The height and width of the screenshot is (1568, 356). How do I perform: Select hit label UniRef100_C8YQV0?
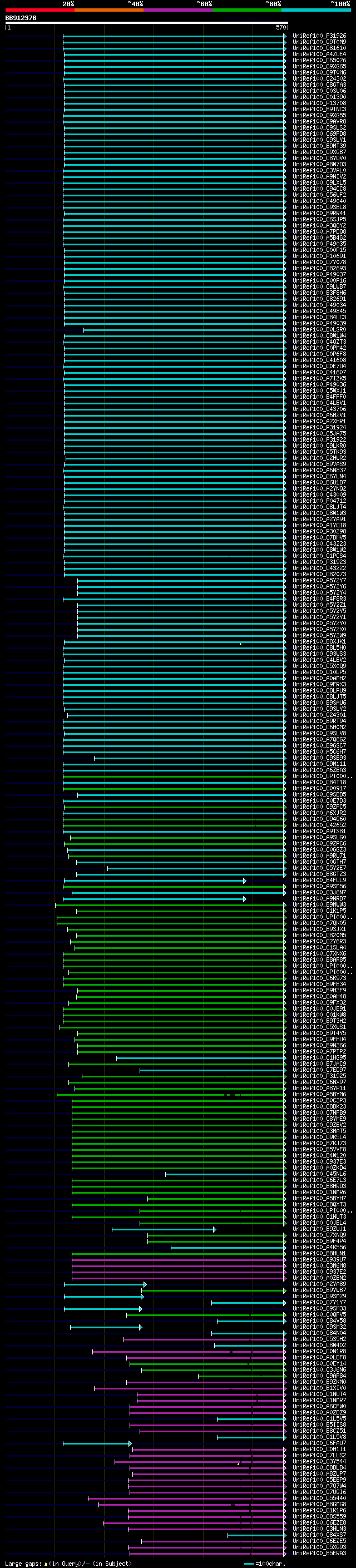point(319,159)
